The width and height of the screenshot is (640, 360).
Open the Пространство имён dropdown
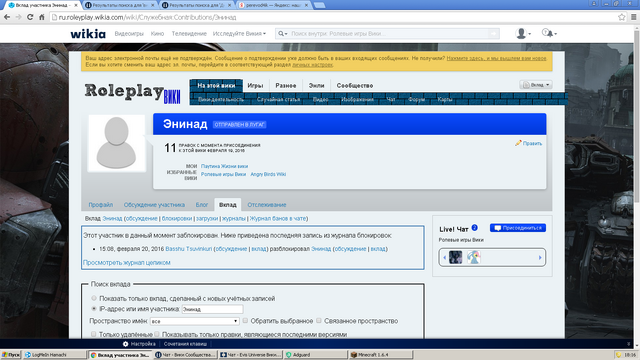click(x=194, y=321)
